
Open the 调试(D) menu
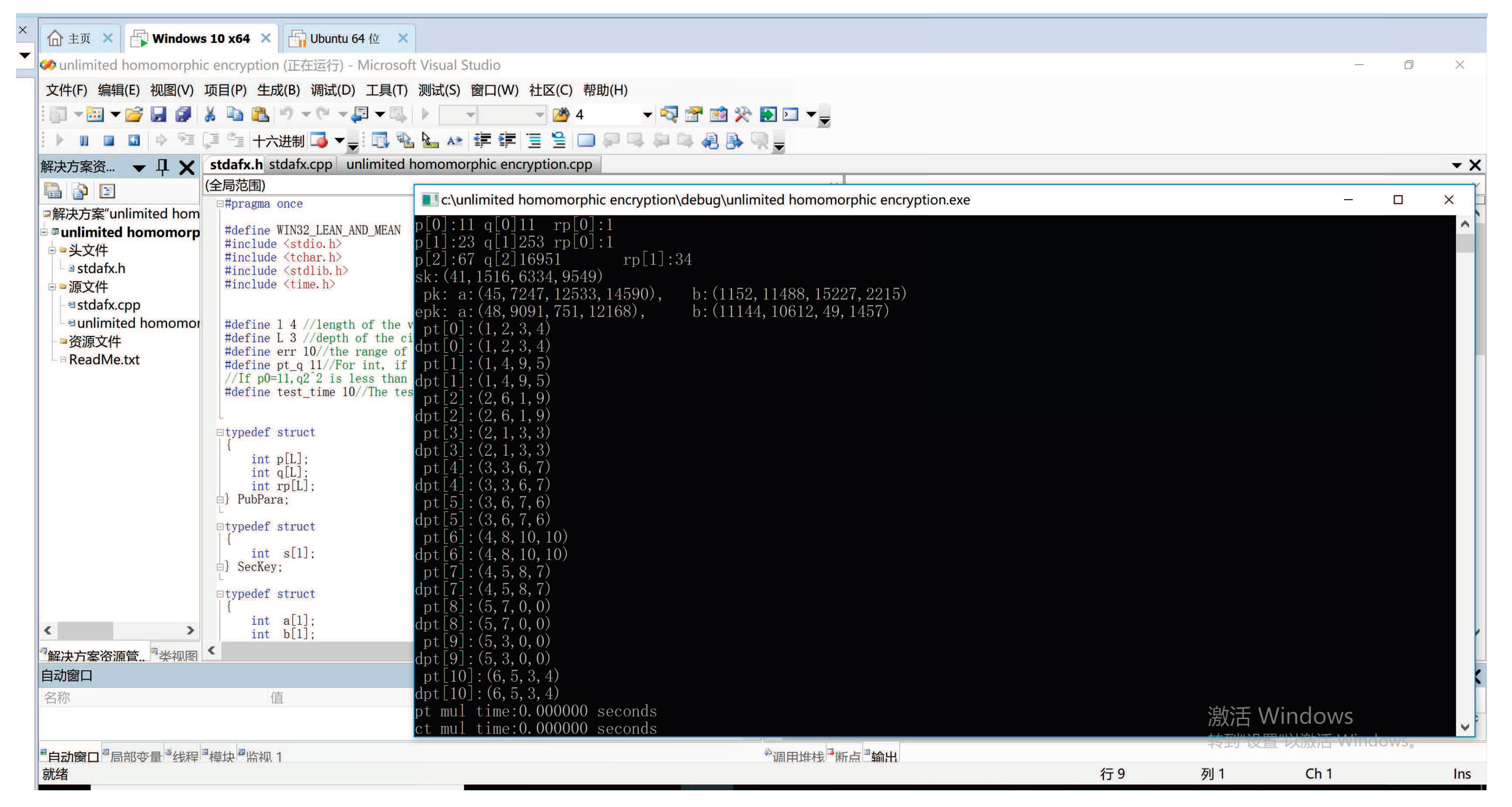(x=332, y=90)
